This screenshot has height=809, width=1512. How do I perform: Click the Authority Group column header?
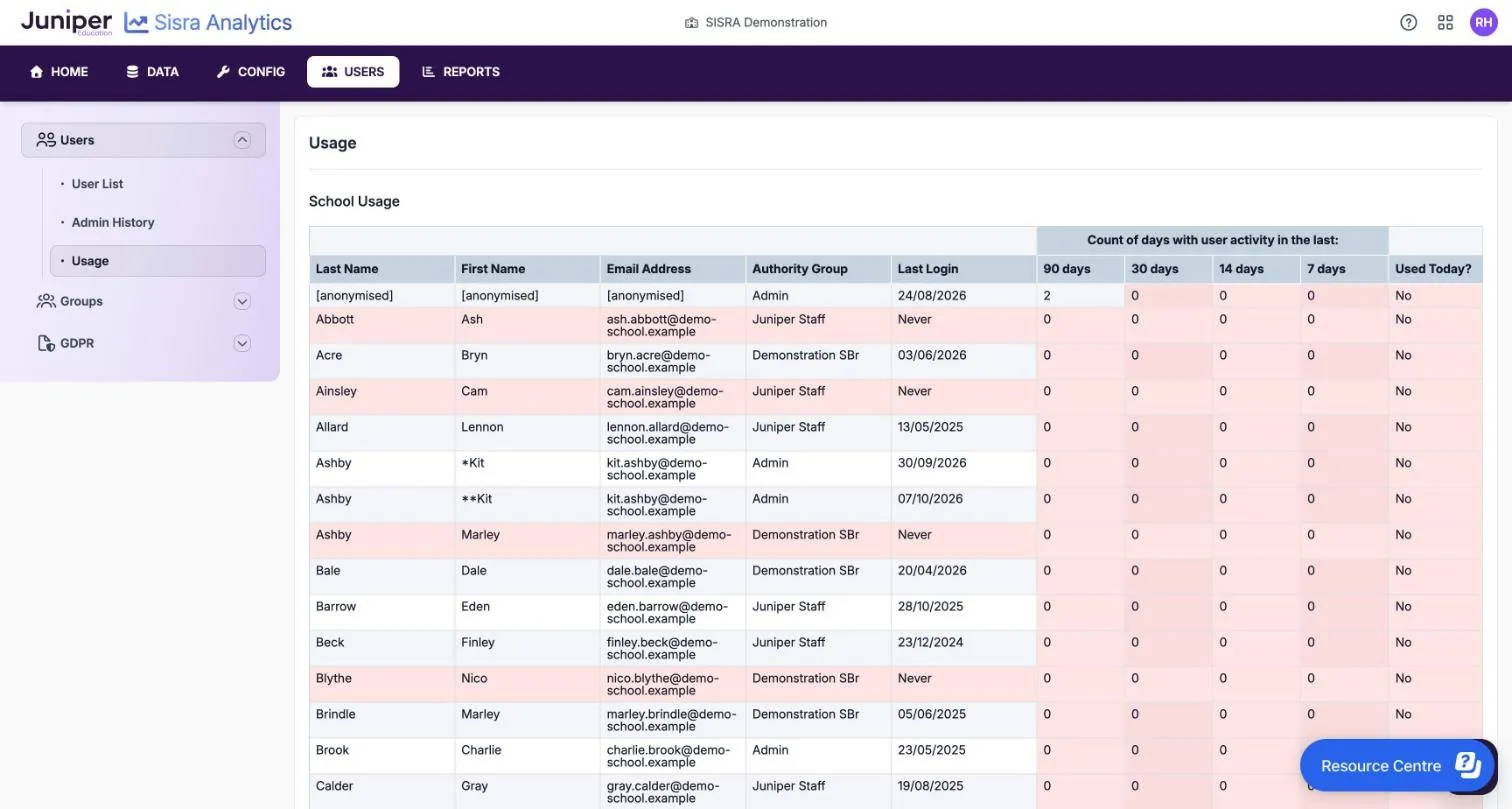[818, 269]
